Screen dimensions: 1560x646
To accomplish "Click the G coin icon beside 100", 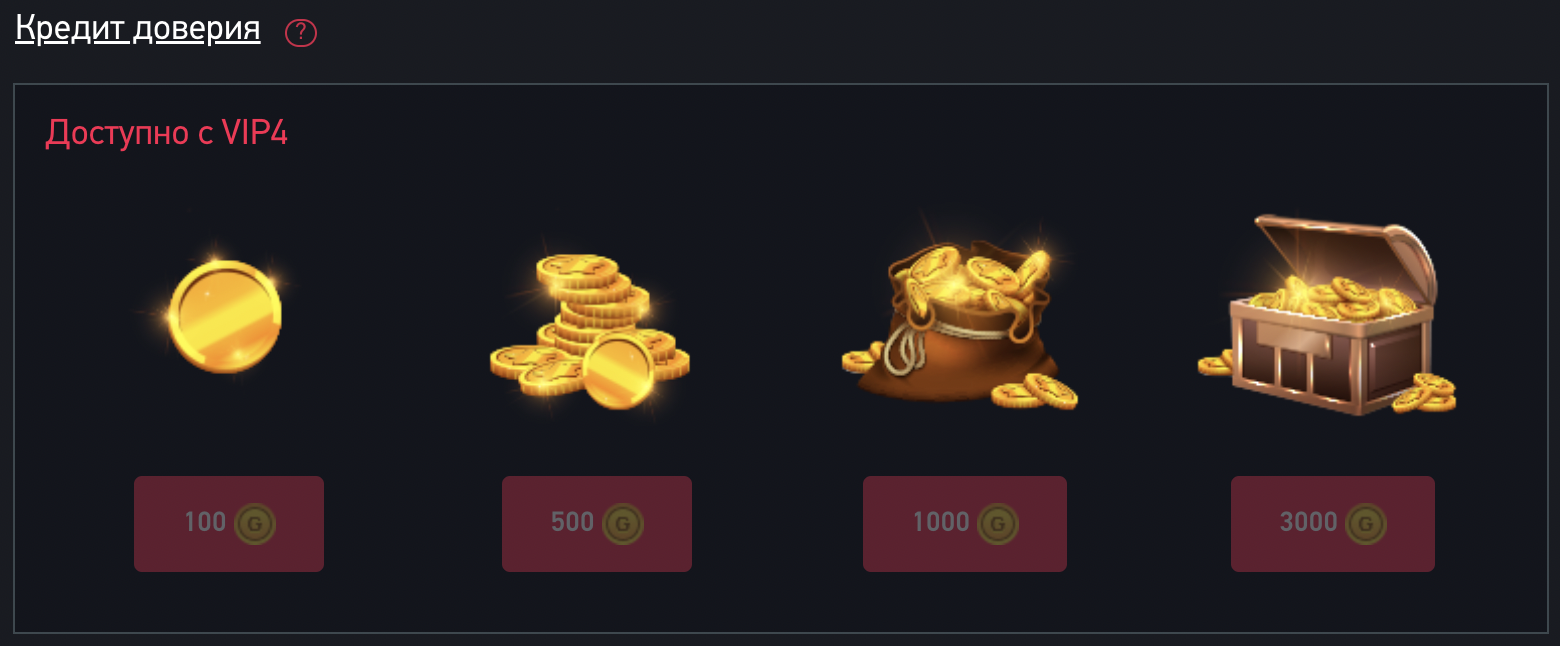I will click(255, 523).
